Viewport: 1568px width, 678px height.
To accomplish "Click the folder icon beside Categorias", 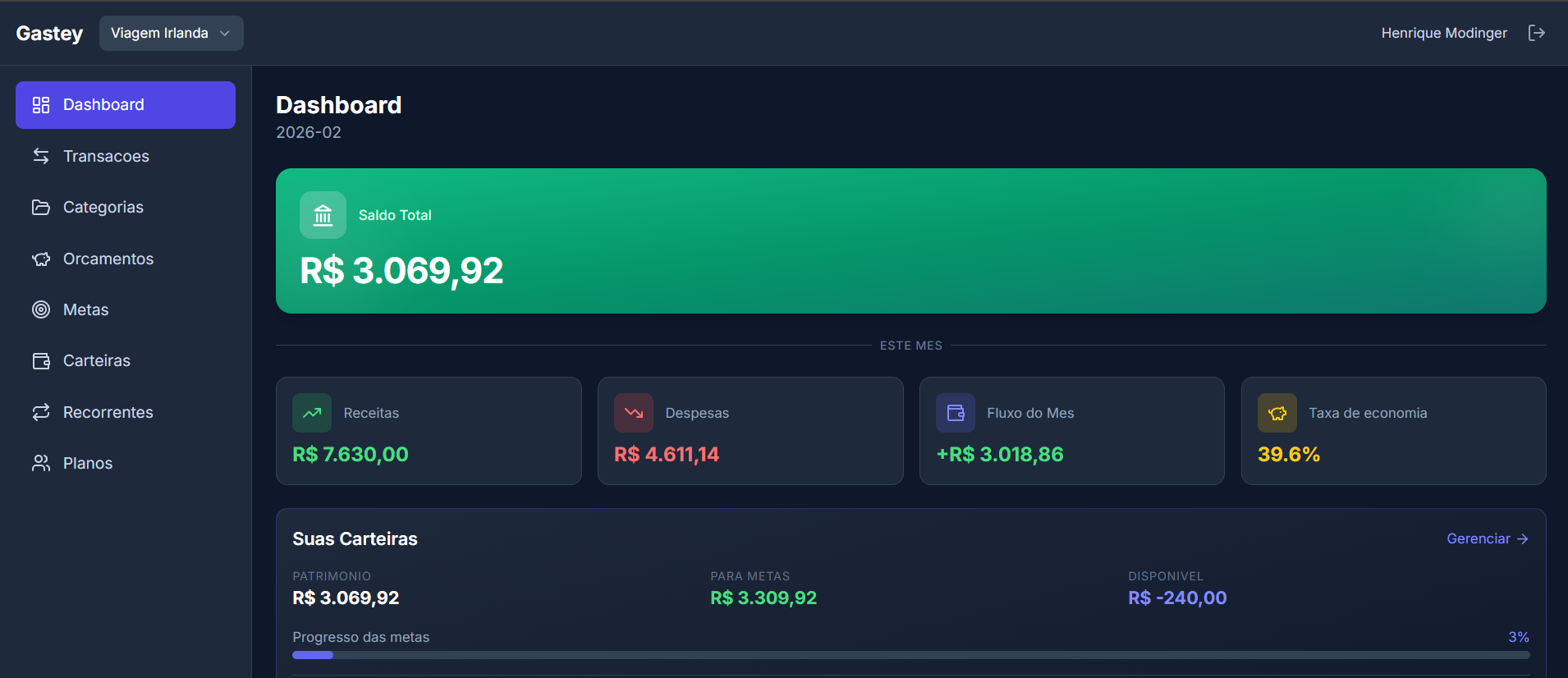I will point(41,207).
